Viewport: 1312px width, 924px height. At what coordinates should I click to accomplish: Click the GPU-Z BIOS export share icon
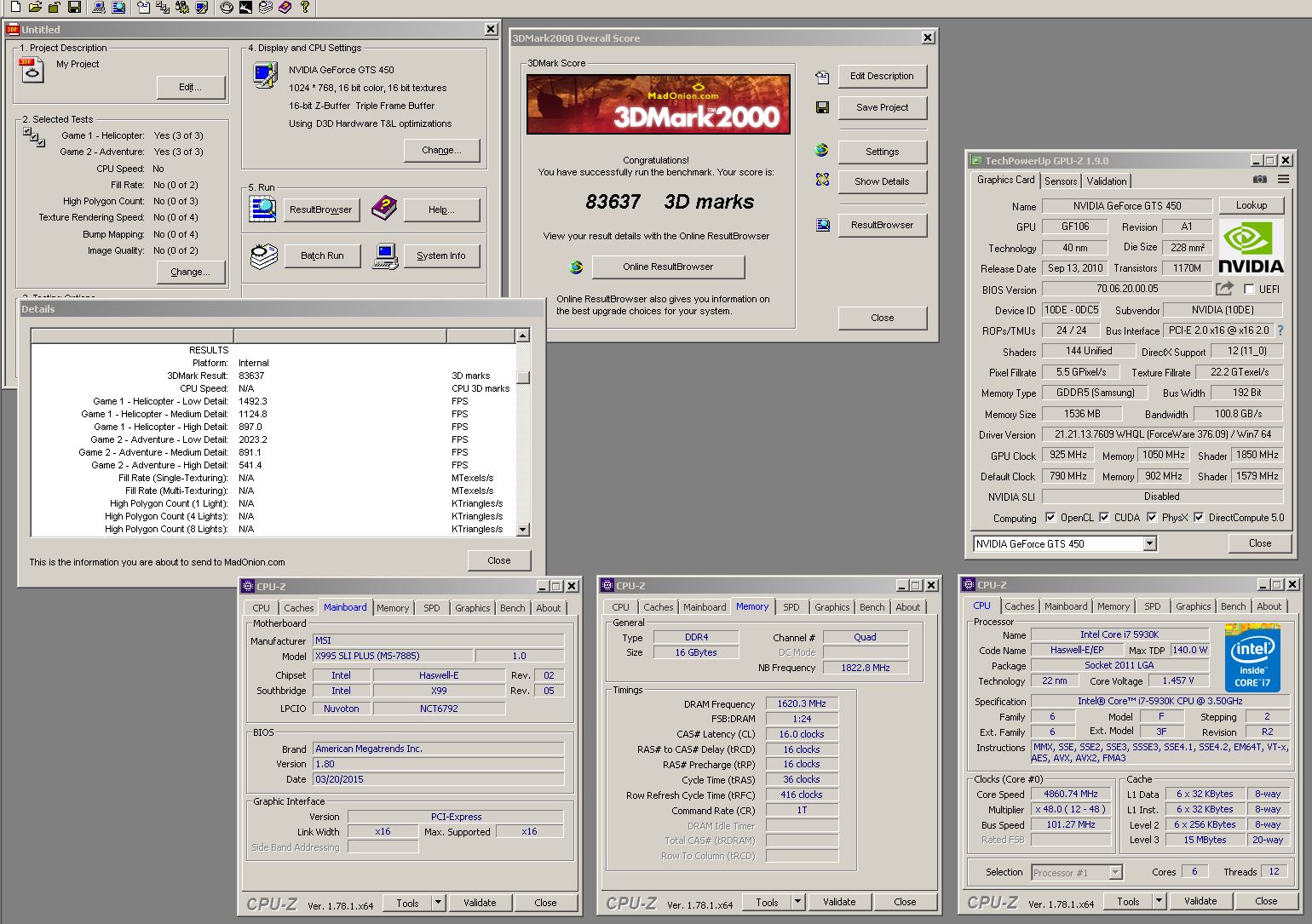click(x=1225, y=289)
